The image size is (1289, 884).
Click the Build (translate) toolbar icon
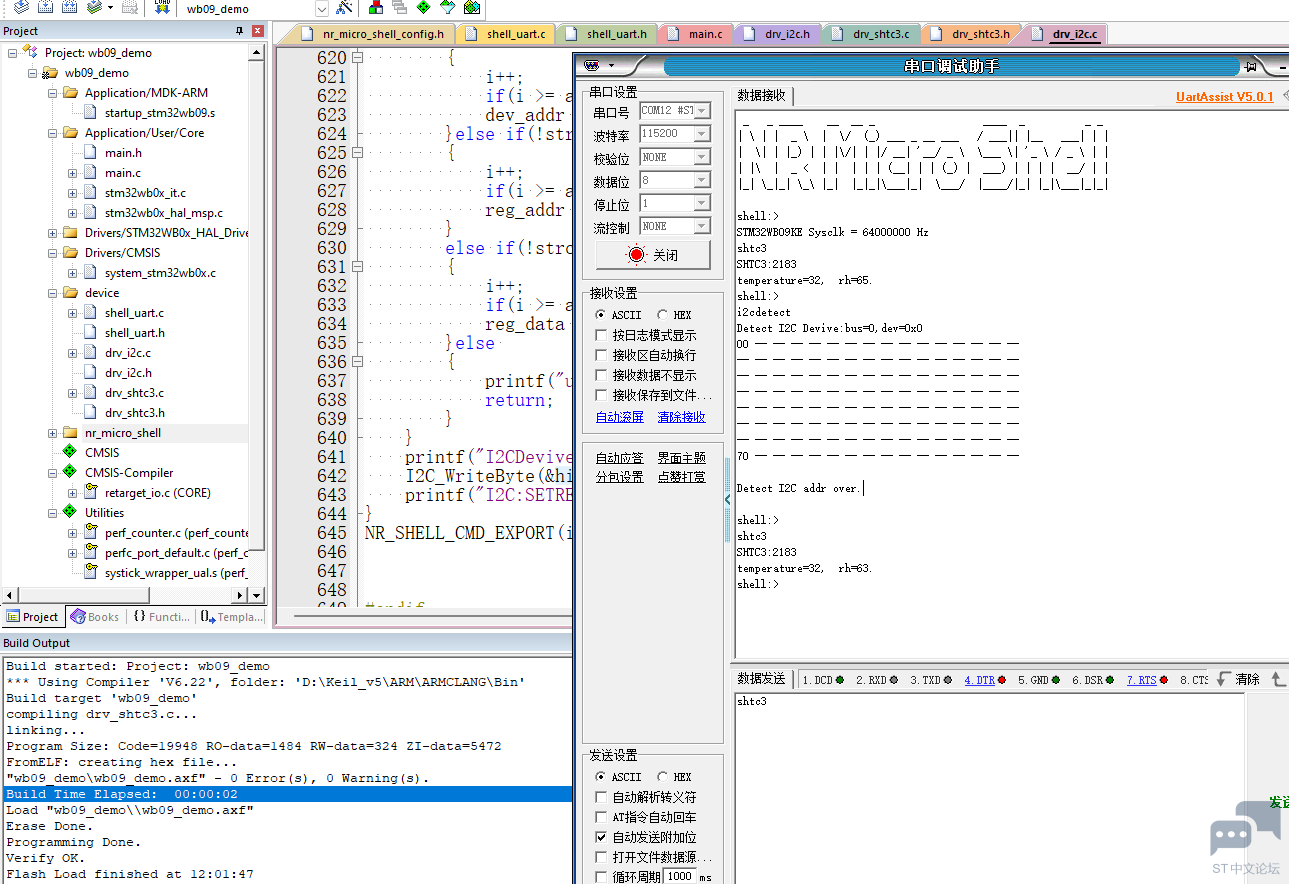click(21, 7)
